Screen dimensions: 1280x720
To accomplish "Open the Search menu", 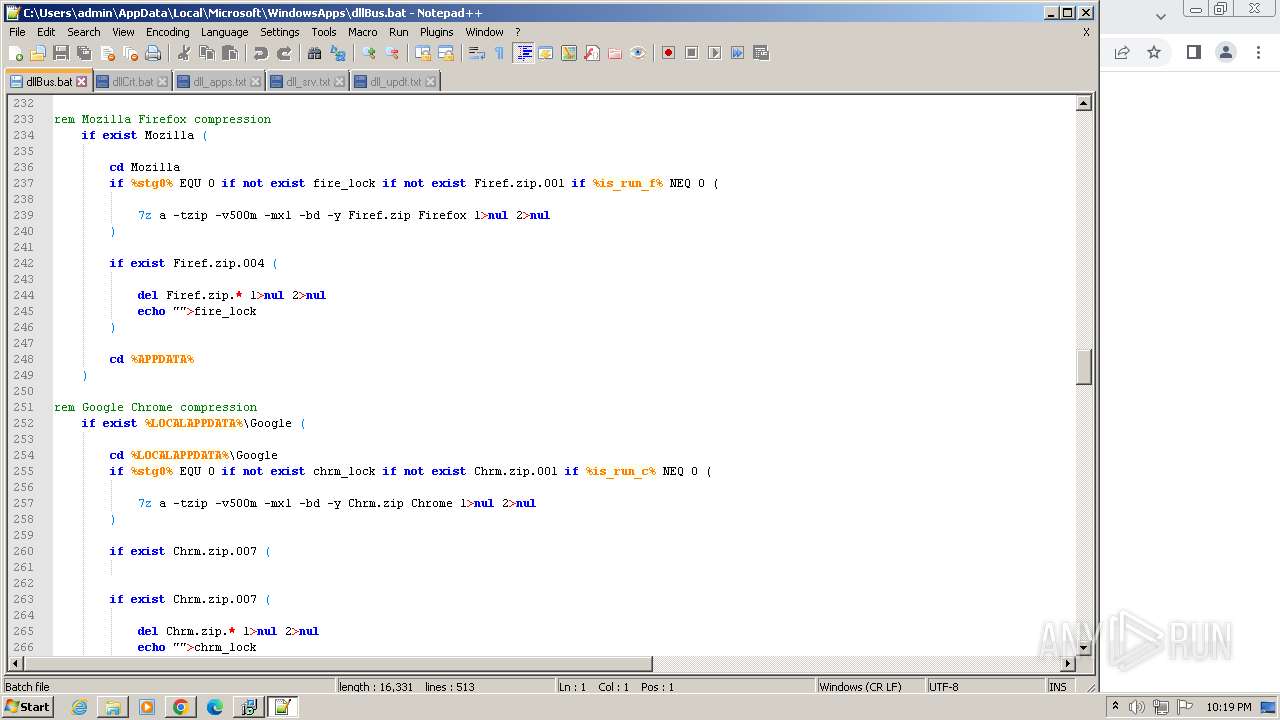I will click(84, 32).
